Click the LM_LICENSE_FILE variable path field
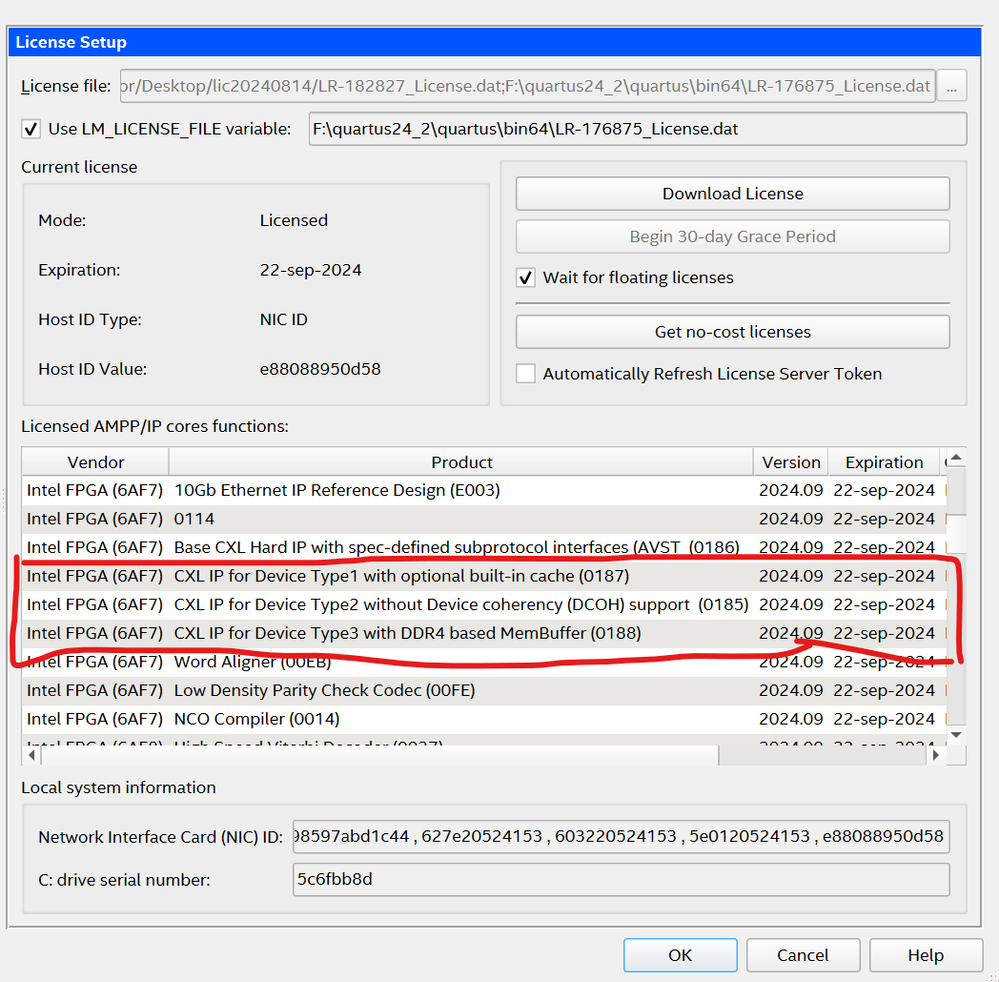999x982 pixels. pos(638,129)
